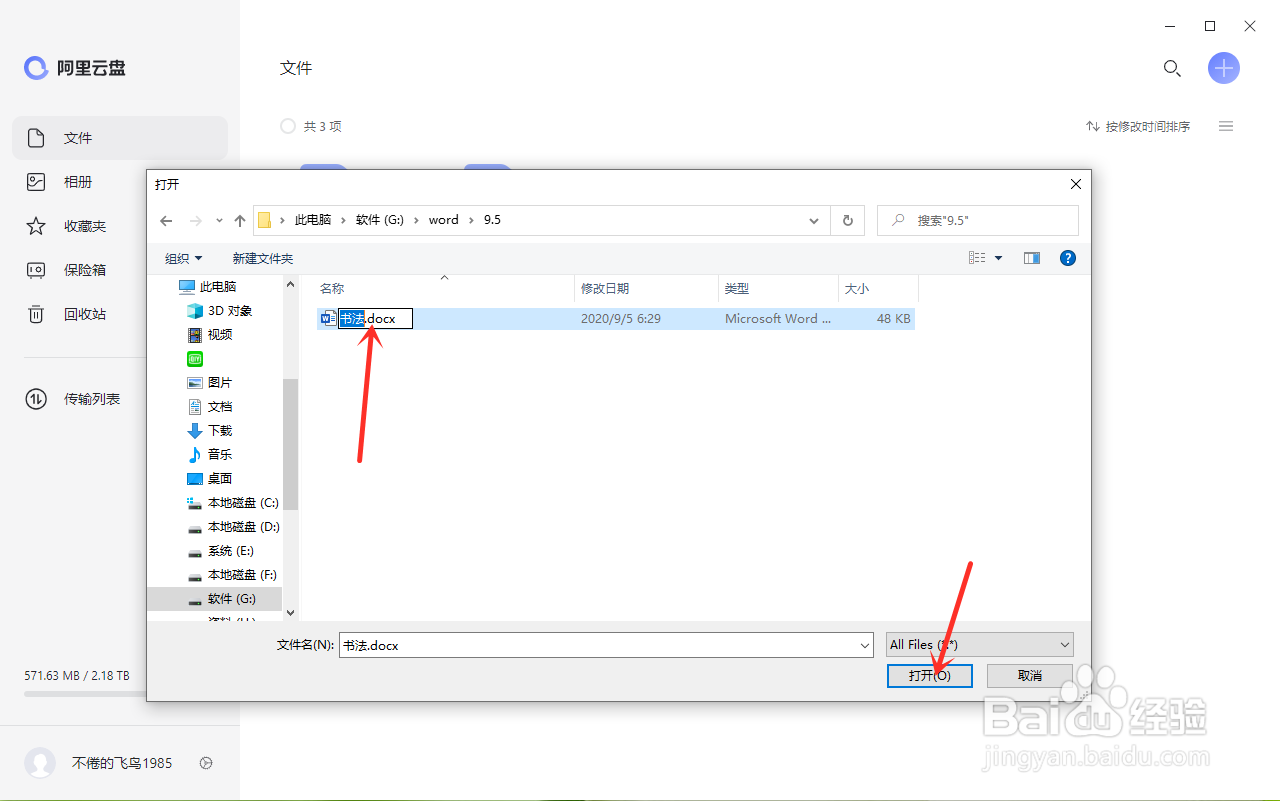Viewport: 1280px width, 801px height.
Task: Open the view options dropdown arrow
Action: pyautogui.click(x=998, y=258)
